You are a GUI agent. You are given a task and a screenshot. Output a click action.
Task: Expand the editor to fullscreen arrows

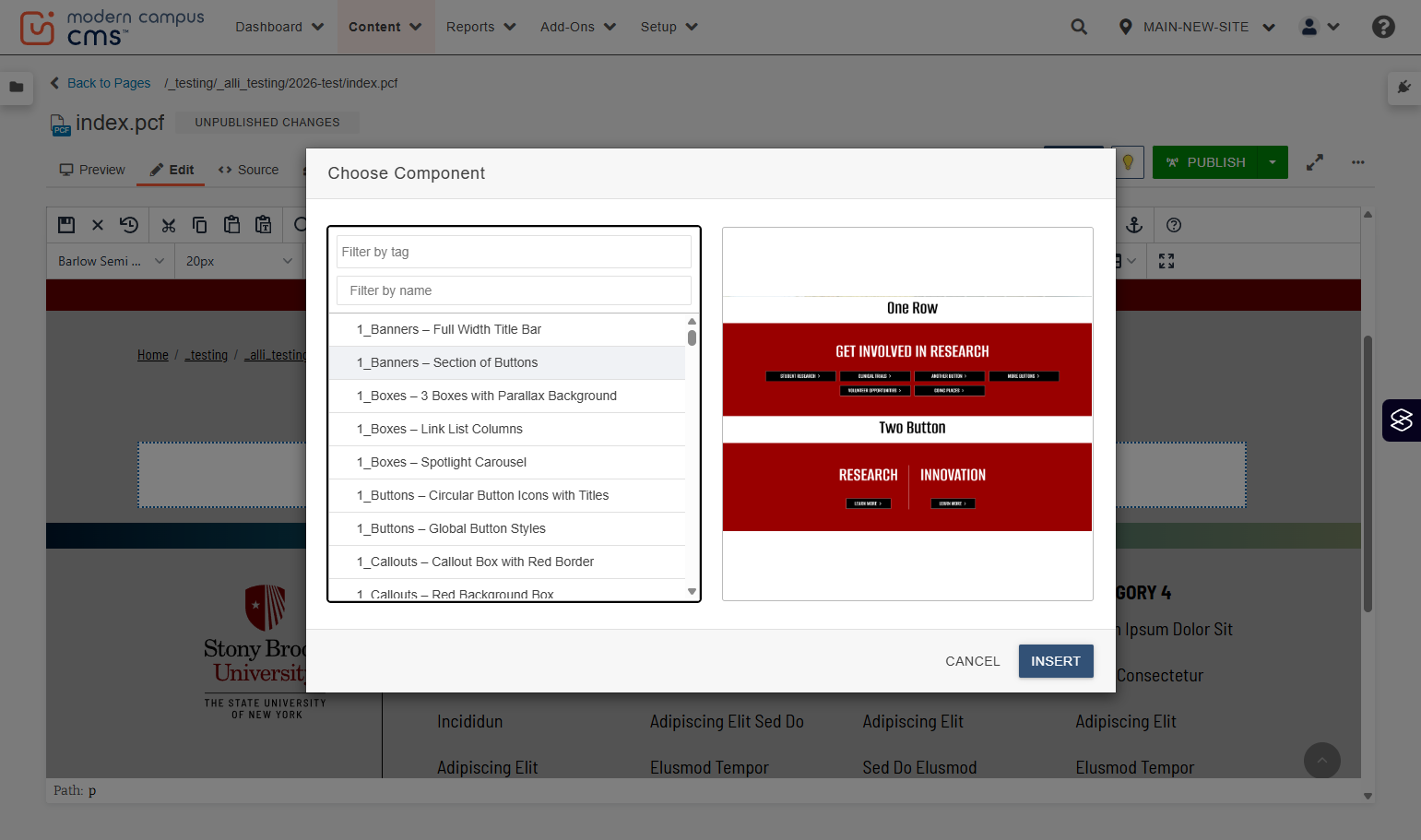click(1315, 162)
